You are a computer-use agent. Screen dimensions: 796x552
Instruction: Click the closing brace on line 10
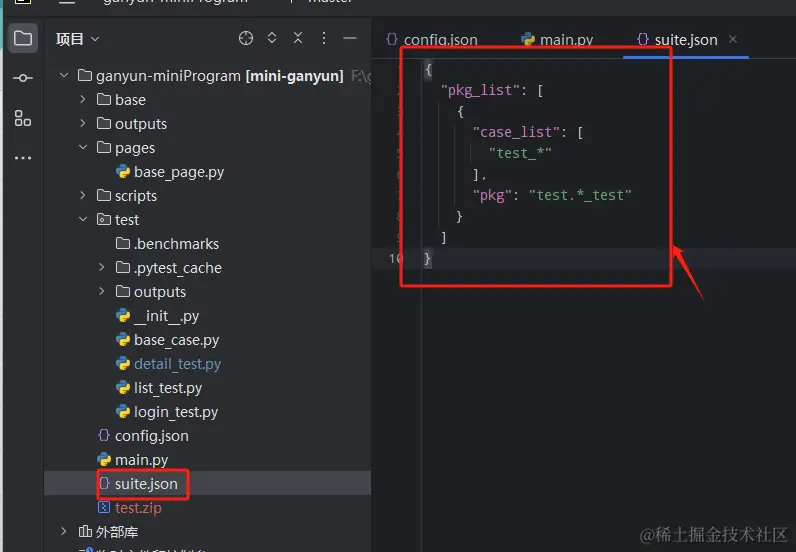(427, 259)
